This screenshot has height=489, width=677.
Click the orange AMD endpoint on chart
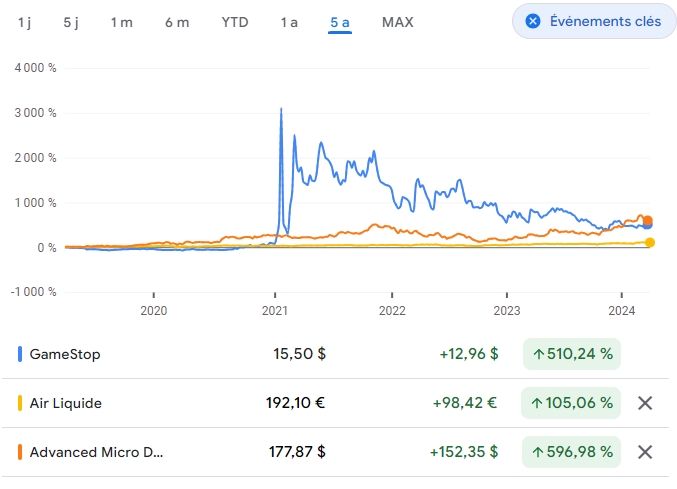click(x=647, y=221)
